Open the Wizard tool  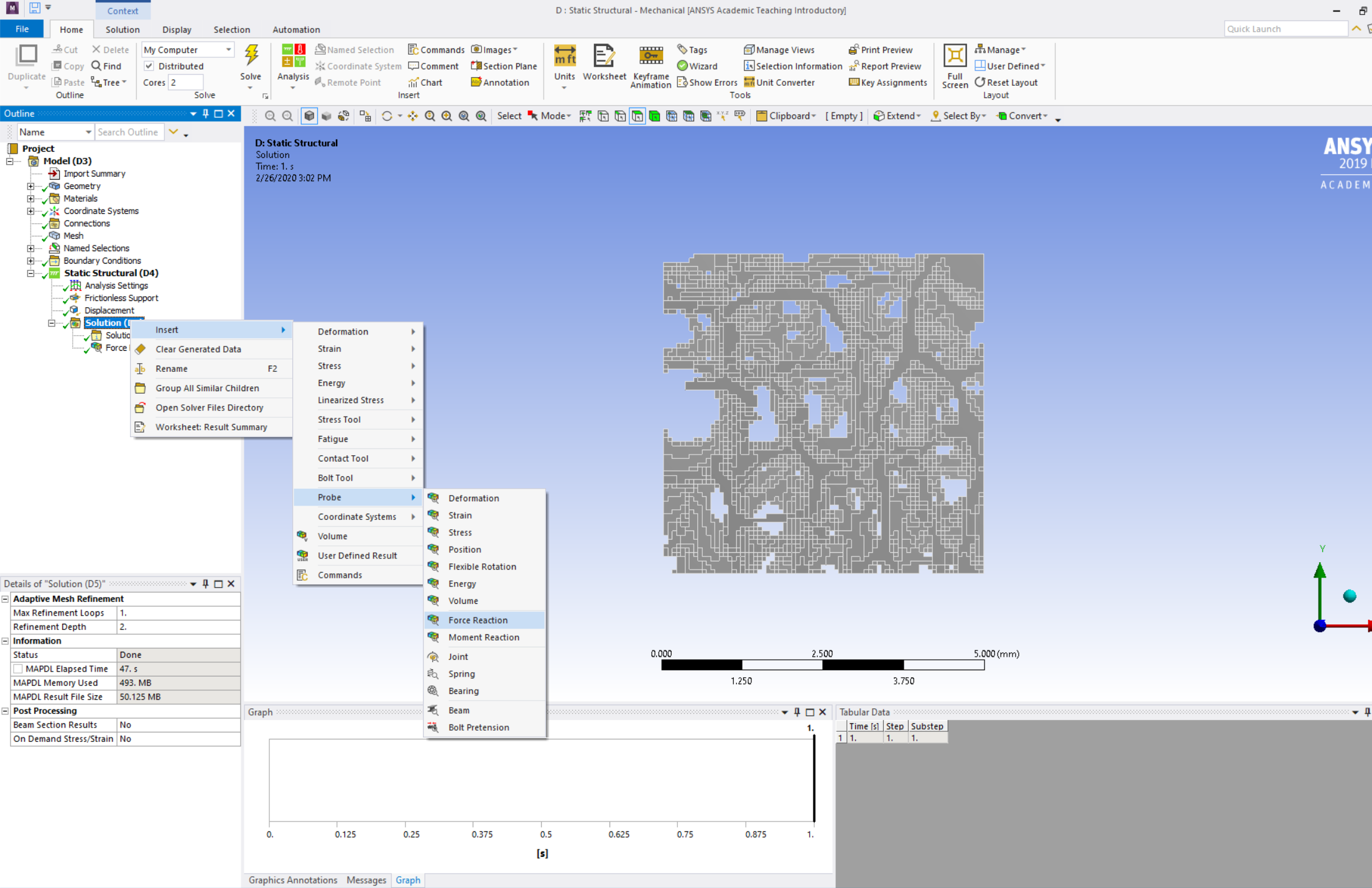click(697, 66)
